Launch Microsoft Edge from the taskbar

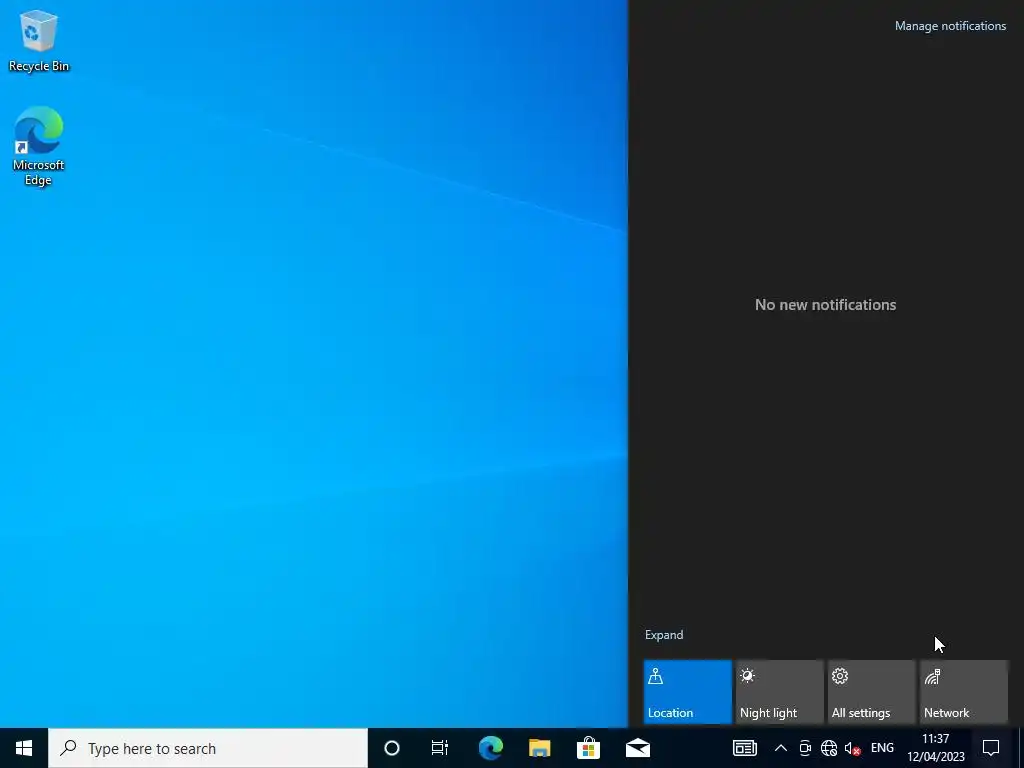(x=490, y=748)
